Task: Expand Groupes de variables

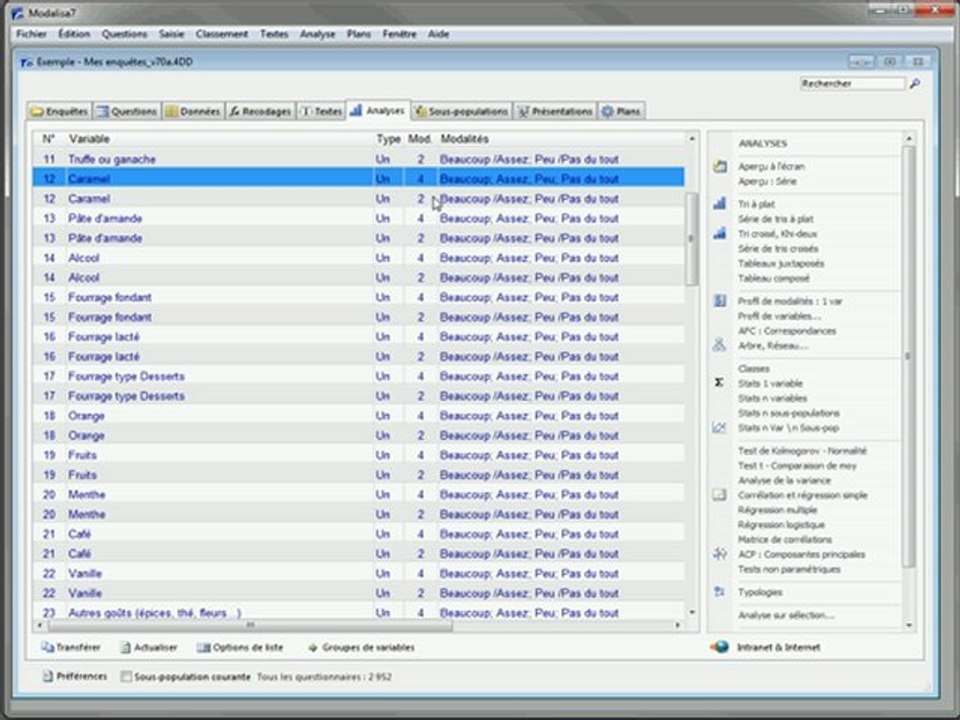Action: coord(360,647)
